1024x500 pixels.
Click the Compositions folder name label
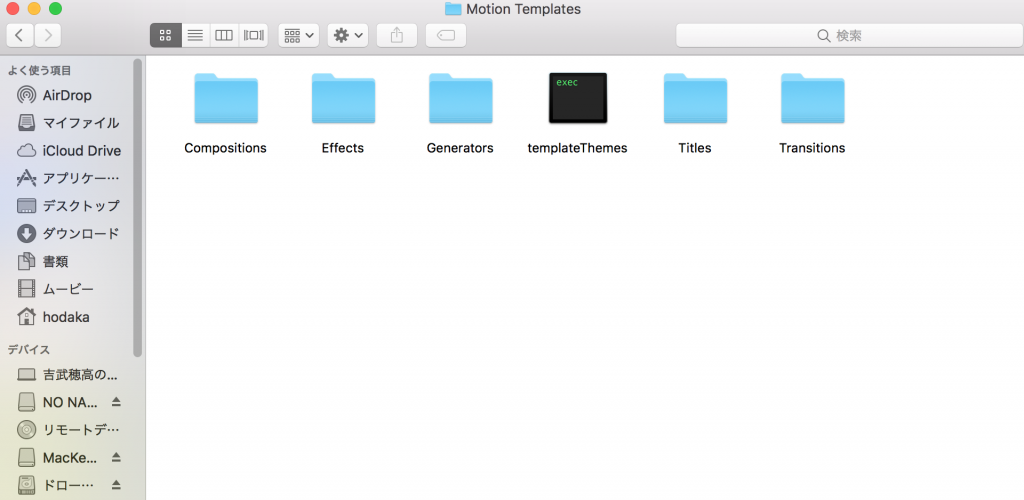click(x=225, y=148)
